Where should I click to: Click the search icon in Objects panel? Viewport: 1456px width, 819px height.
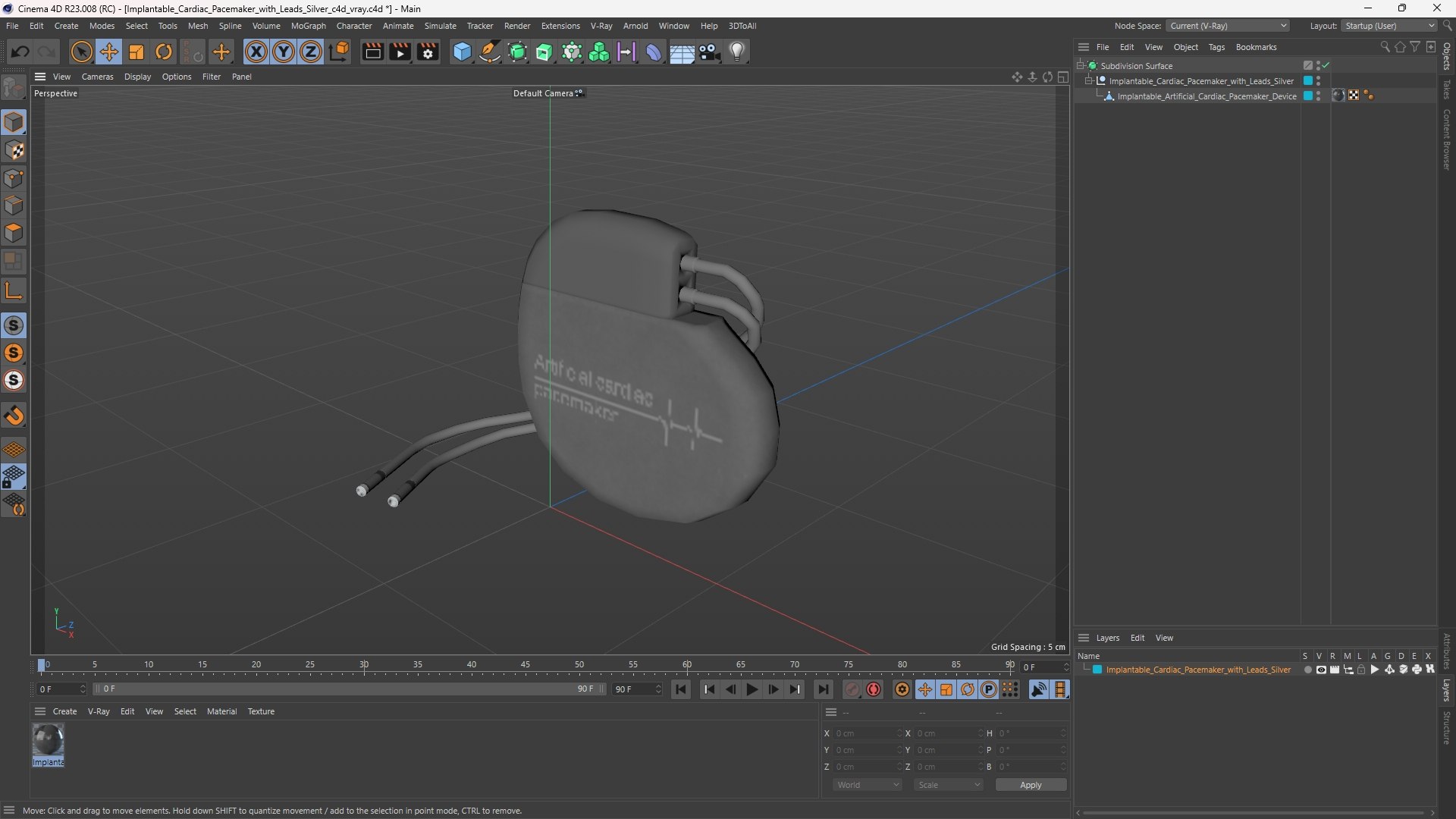pyautogui.click(x=1385, y=47)
